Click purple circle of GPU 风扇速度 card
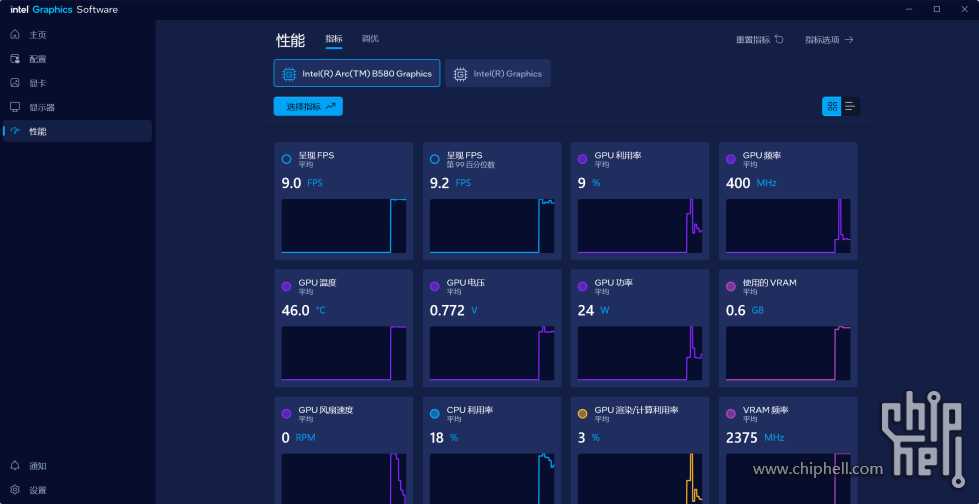979x504 pixels. click(x=287, y=414)
